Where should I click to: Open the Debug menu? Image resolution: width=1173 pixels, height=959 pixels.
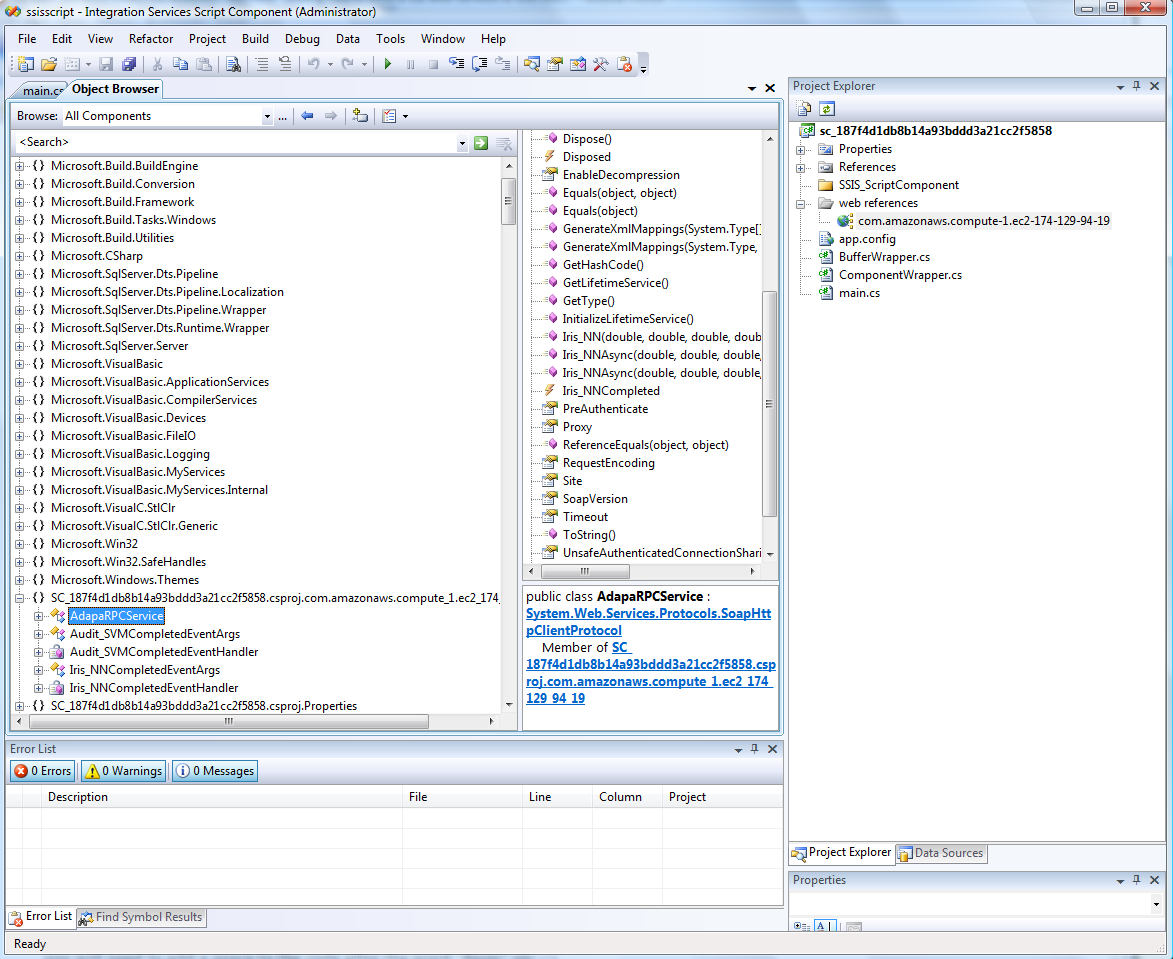302,39
